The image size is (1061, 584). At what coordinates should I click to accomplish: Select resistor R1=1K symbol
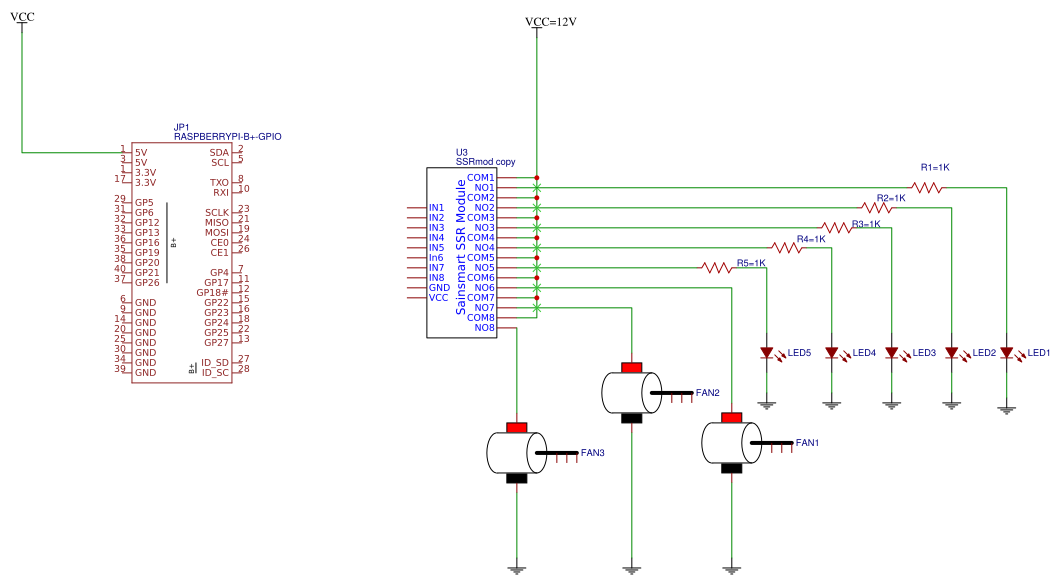[926, 187]
